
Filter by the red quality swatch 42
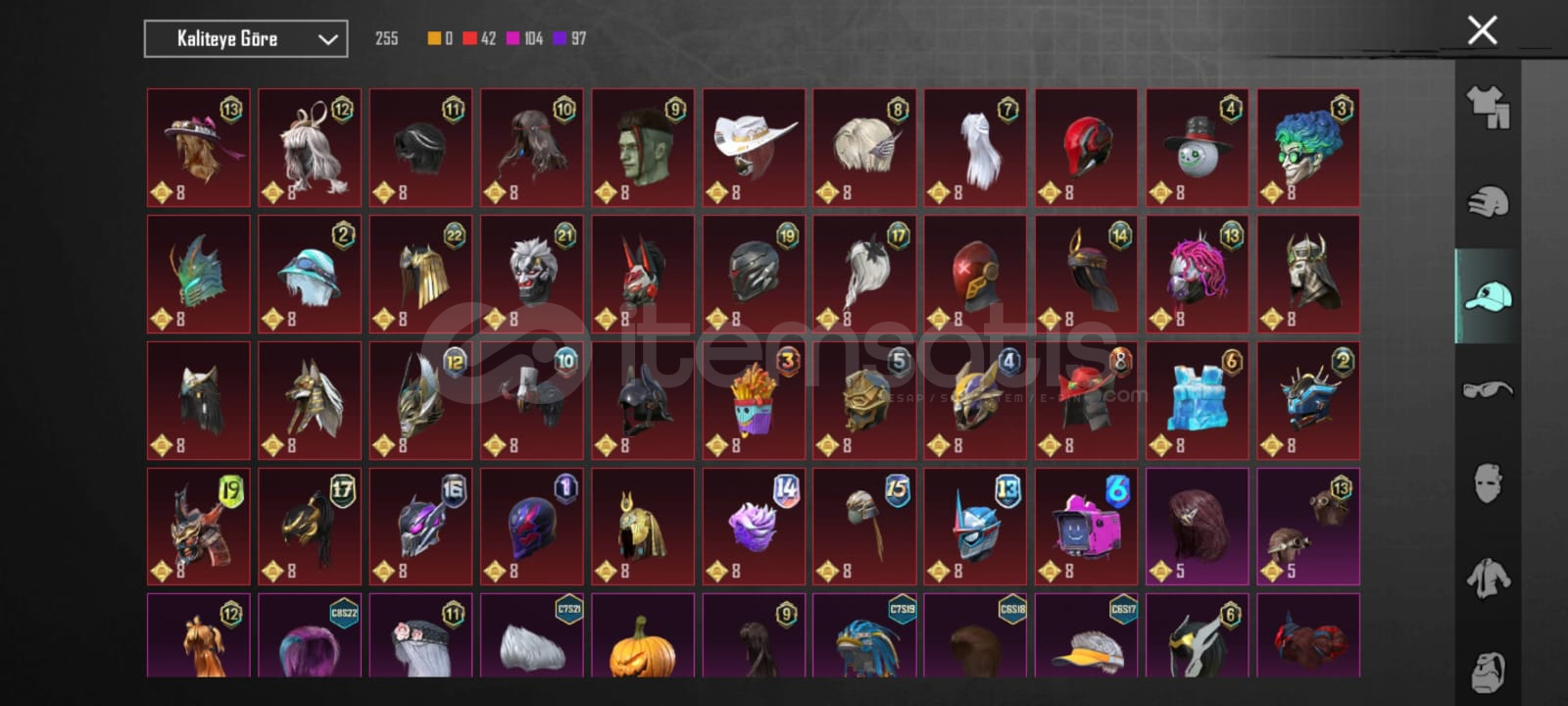[x=479, y=38]
